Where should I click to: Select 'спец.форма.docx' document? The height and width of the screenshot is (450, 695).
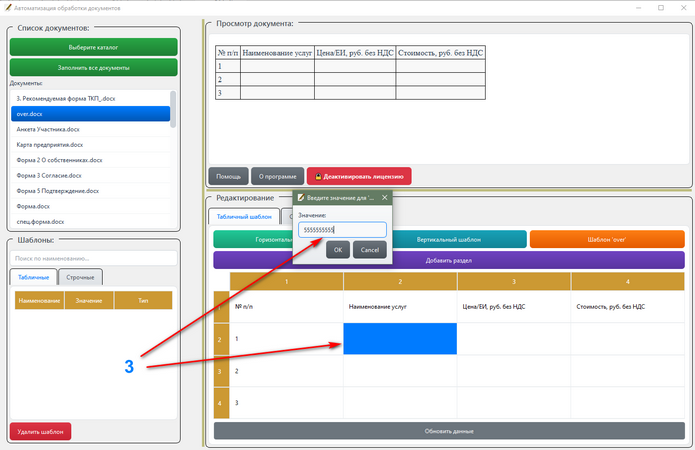[x=90, y=222]
